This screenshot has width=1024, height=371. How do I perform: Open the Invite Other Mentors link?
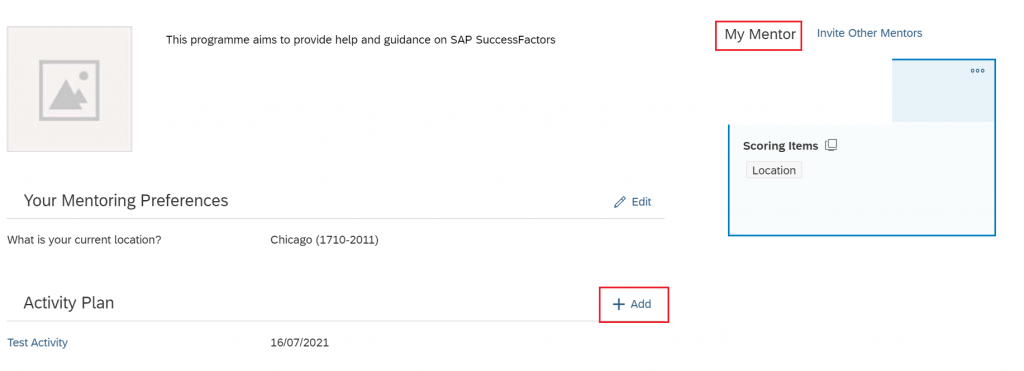click(x=869, y=33)
